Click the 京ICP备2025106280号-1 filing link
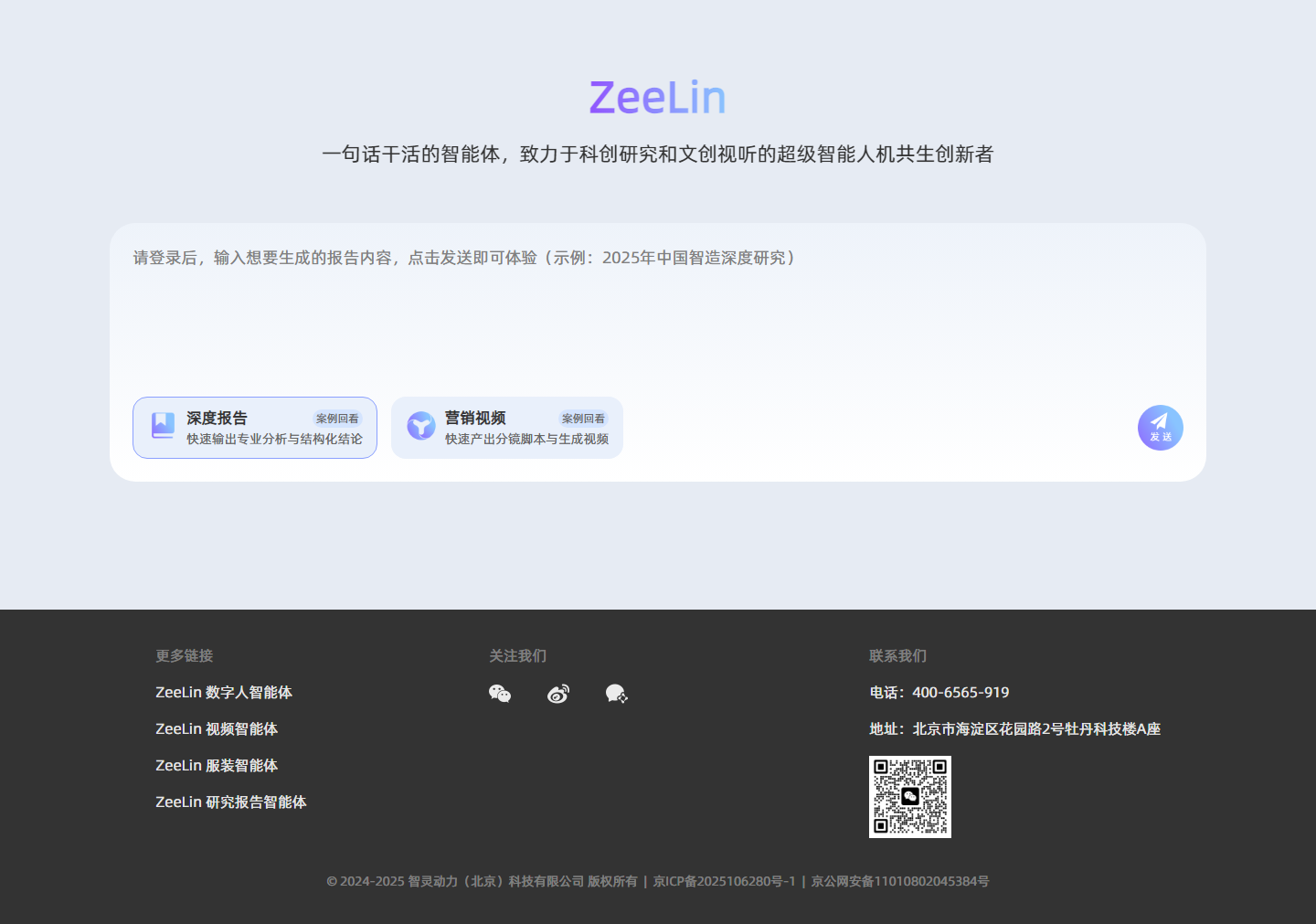Viewport: 1316px width, 924px height. point(722,881)
